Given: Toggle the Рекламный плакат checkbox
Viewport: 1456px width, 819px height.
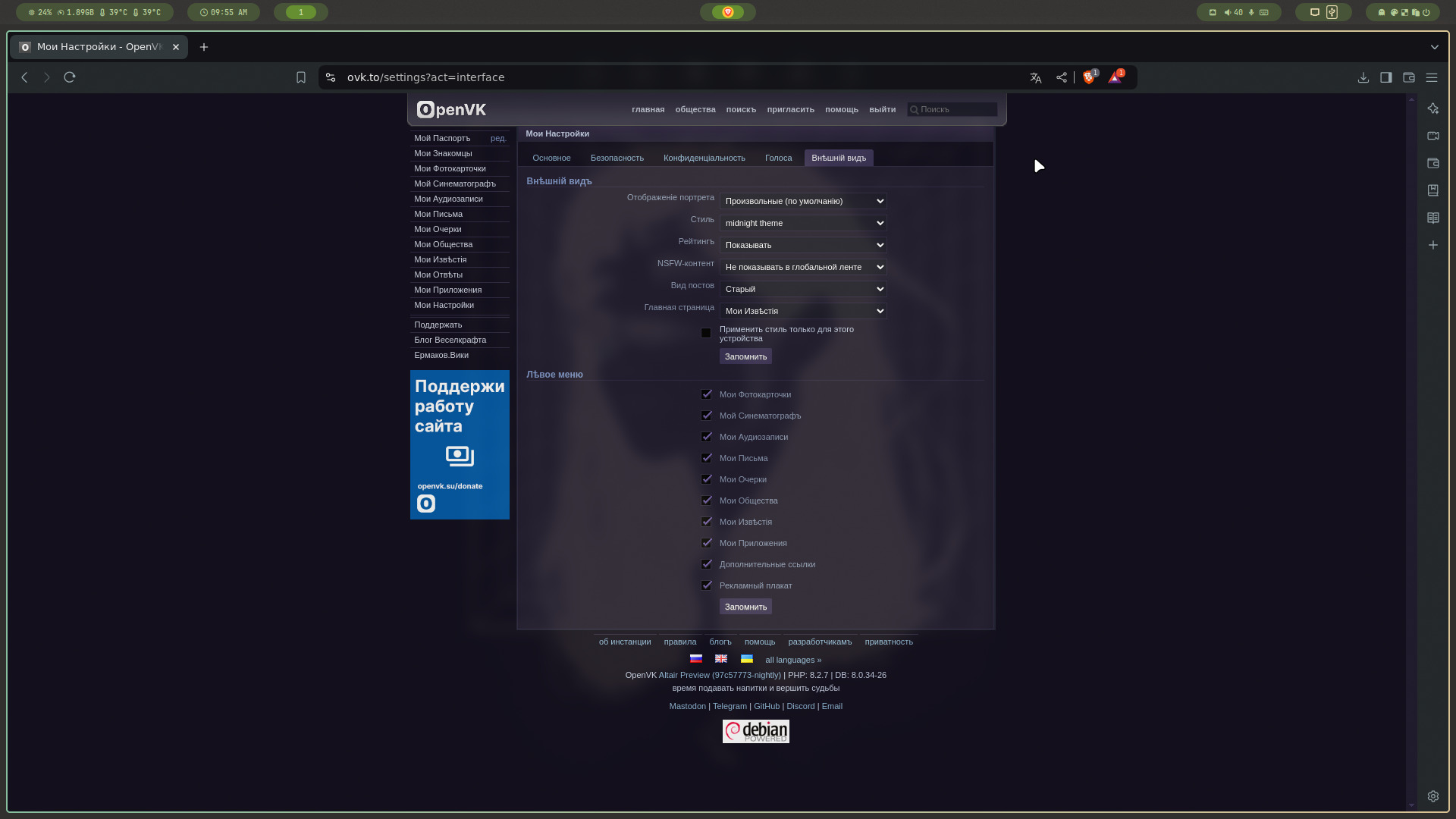Looking at the screenshot, I should (707, 585).
